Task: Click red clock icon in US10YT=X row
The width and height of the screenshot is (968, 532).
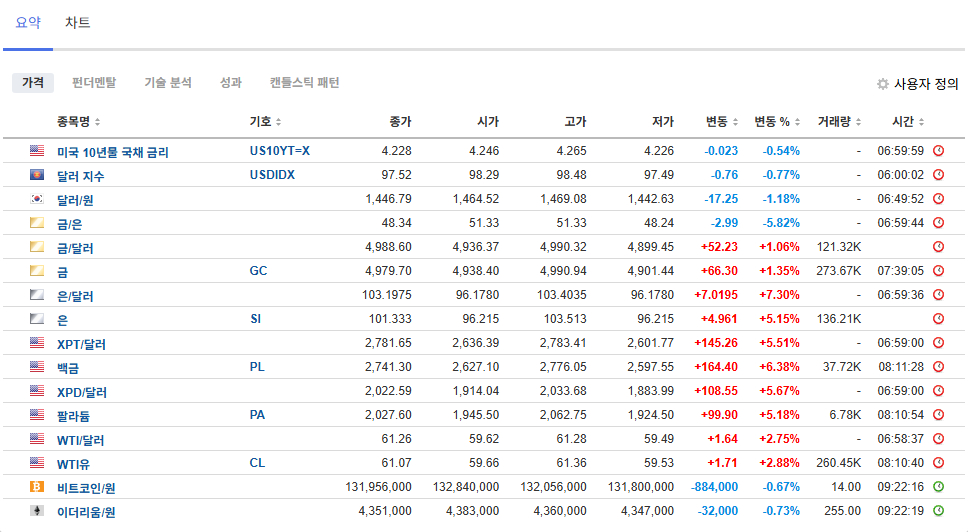Action: coord(938,151)
